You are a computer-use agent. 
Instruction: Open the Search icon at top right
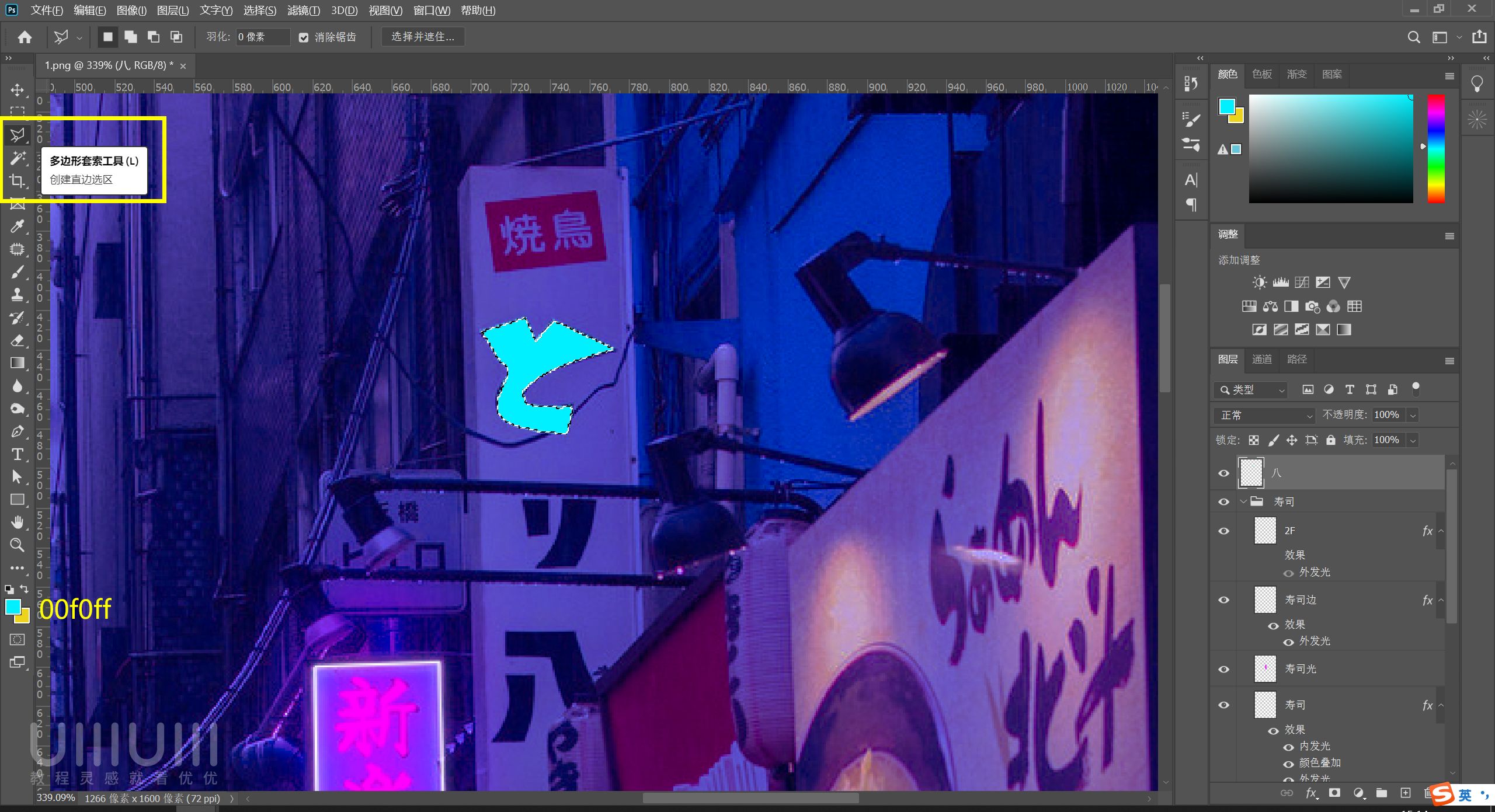[1414, 37]
